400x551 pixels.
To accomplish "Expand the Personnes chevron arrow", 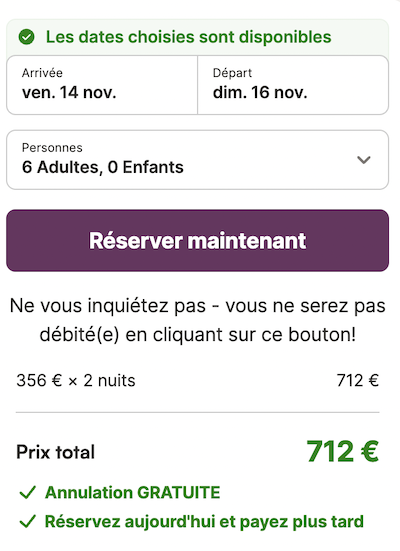I will click(363, 160).
